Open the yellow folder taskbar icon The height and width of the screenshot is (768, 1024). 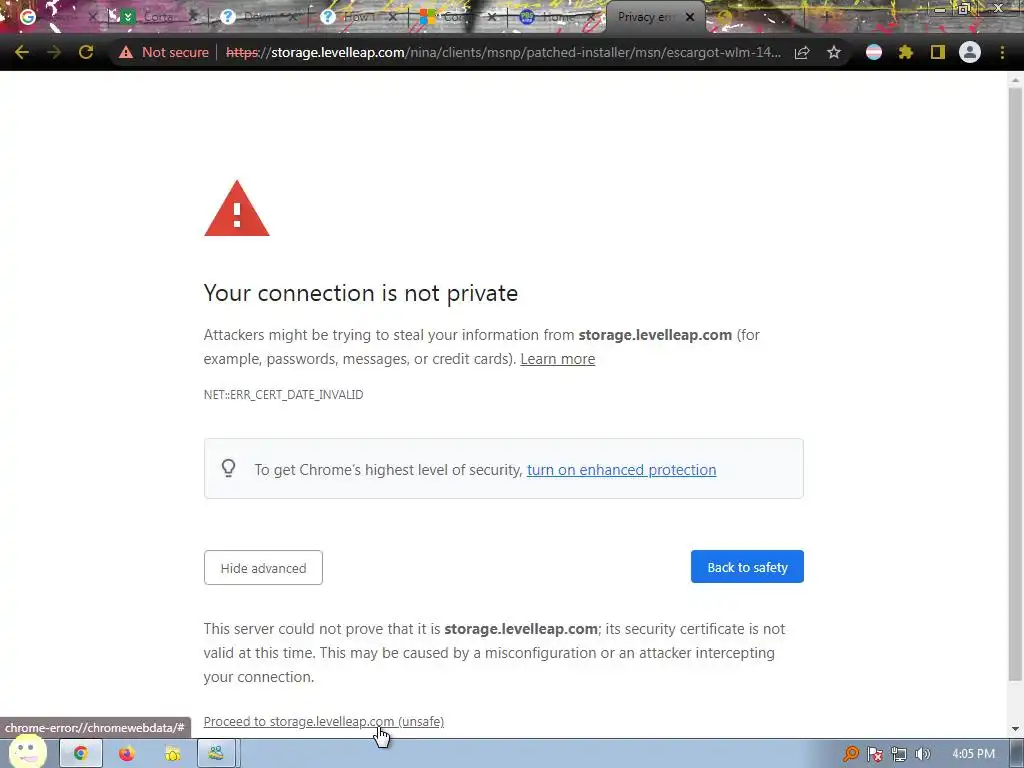[x=172, y=754]
